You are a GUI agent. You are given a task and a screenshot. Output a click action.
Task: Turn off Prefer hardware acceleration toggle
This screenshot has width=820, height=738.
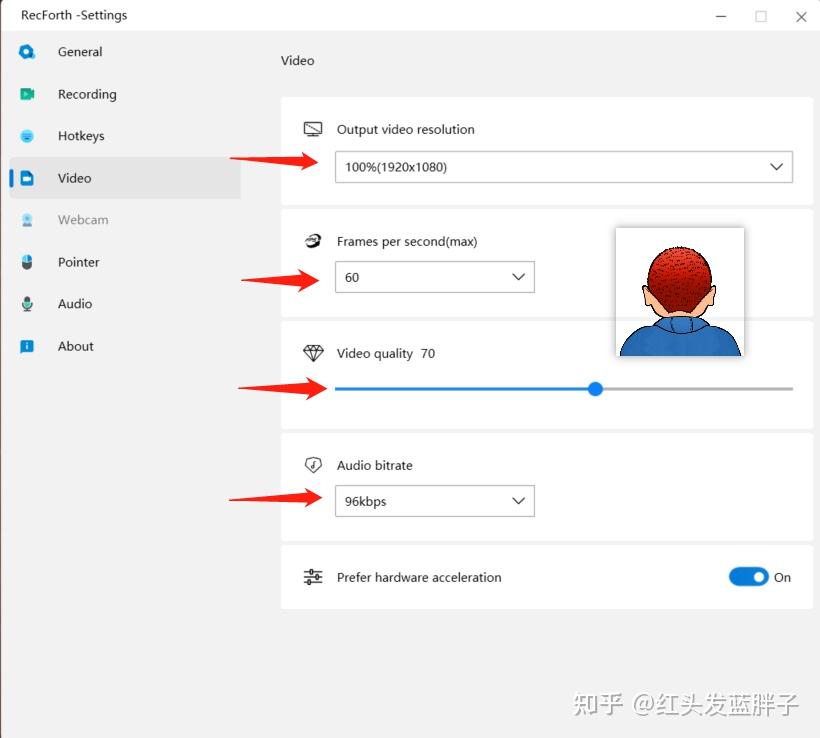point(748,577)
